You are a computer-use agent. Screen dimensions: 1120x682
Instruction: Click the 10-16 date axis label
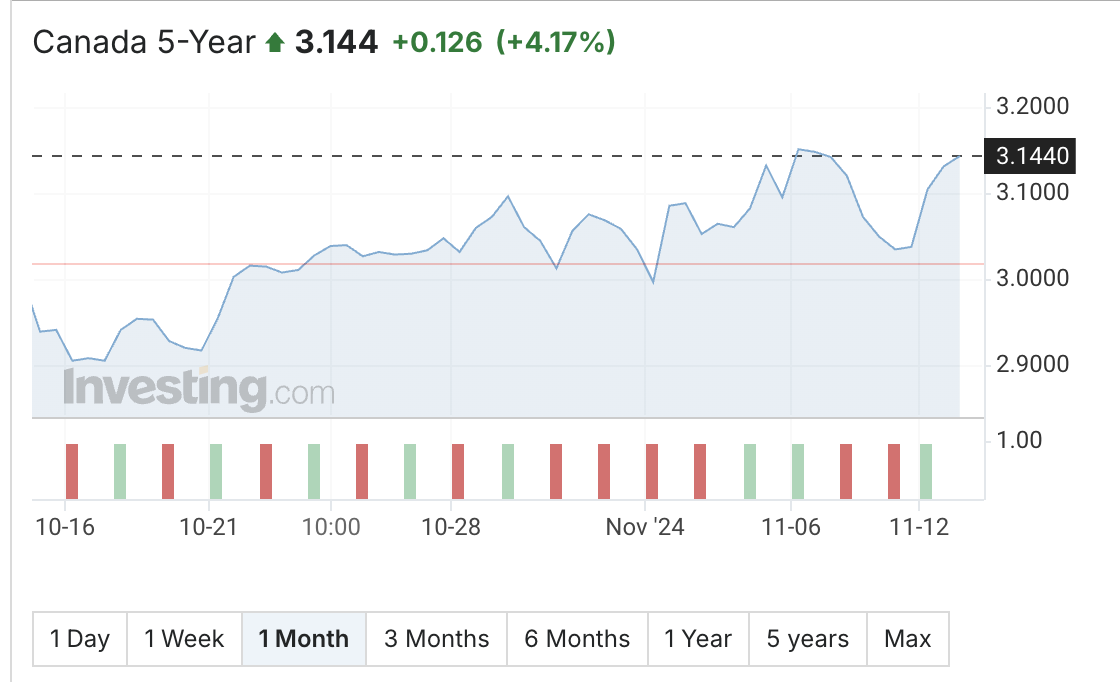pos(64,526)
